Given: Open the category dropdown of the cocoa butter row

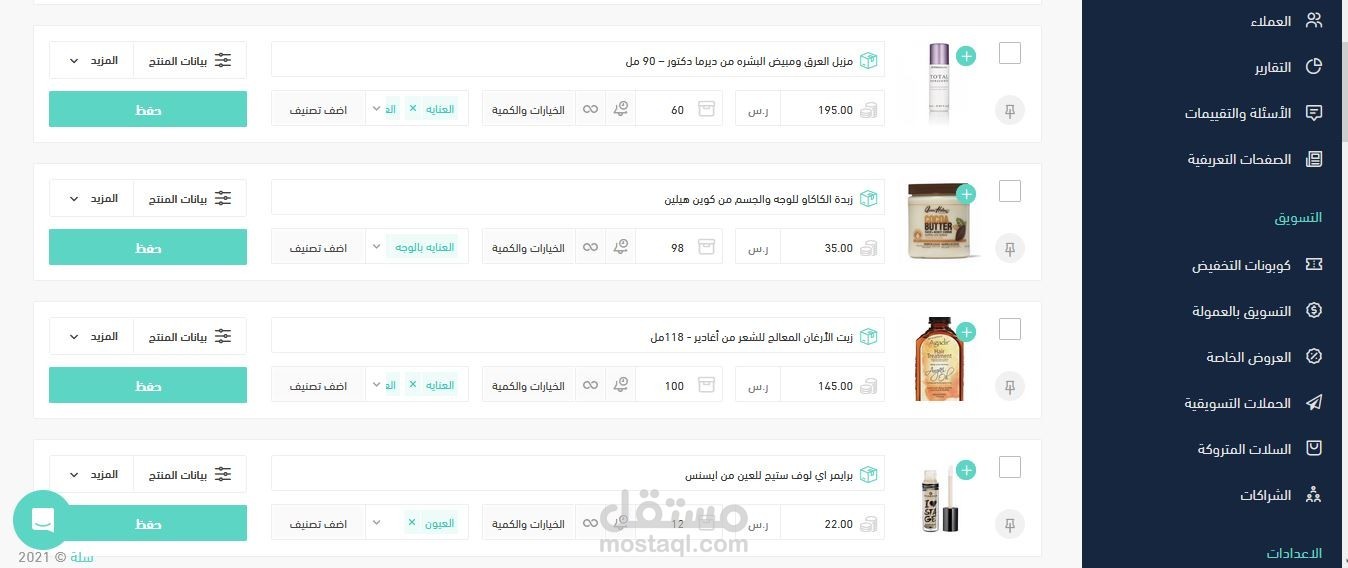Looking at the screenshot, I should [376, 247].
